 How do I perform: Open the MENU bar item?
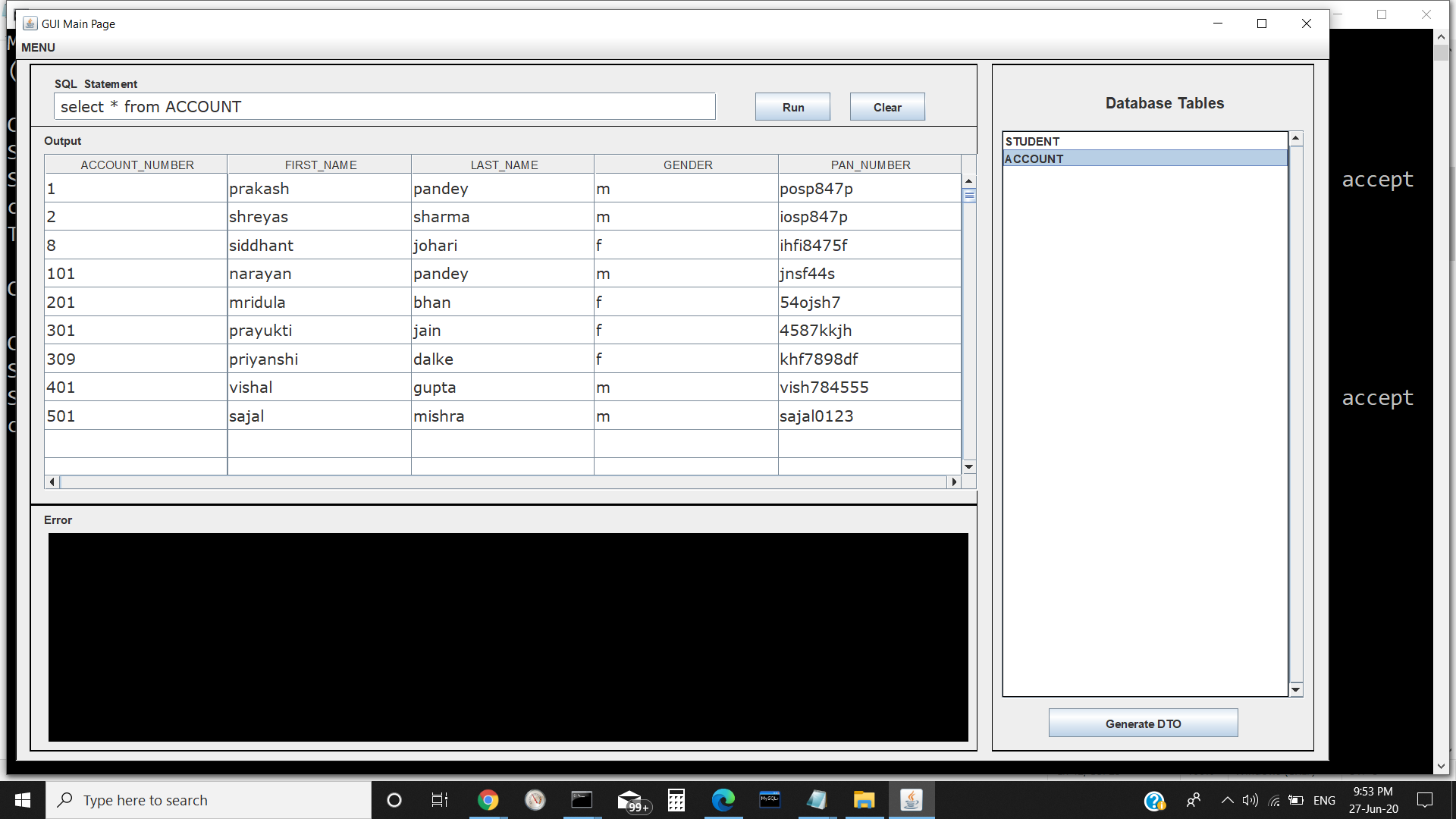[x=38, y=47]
